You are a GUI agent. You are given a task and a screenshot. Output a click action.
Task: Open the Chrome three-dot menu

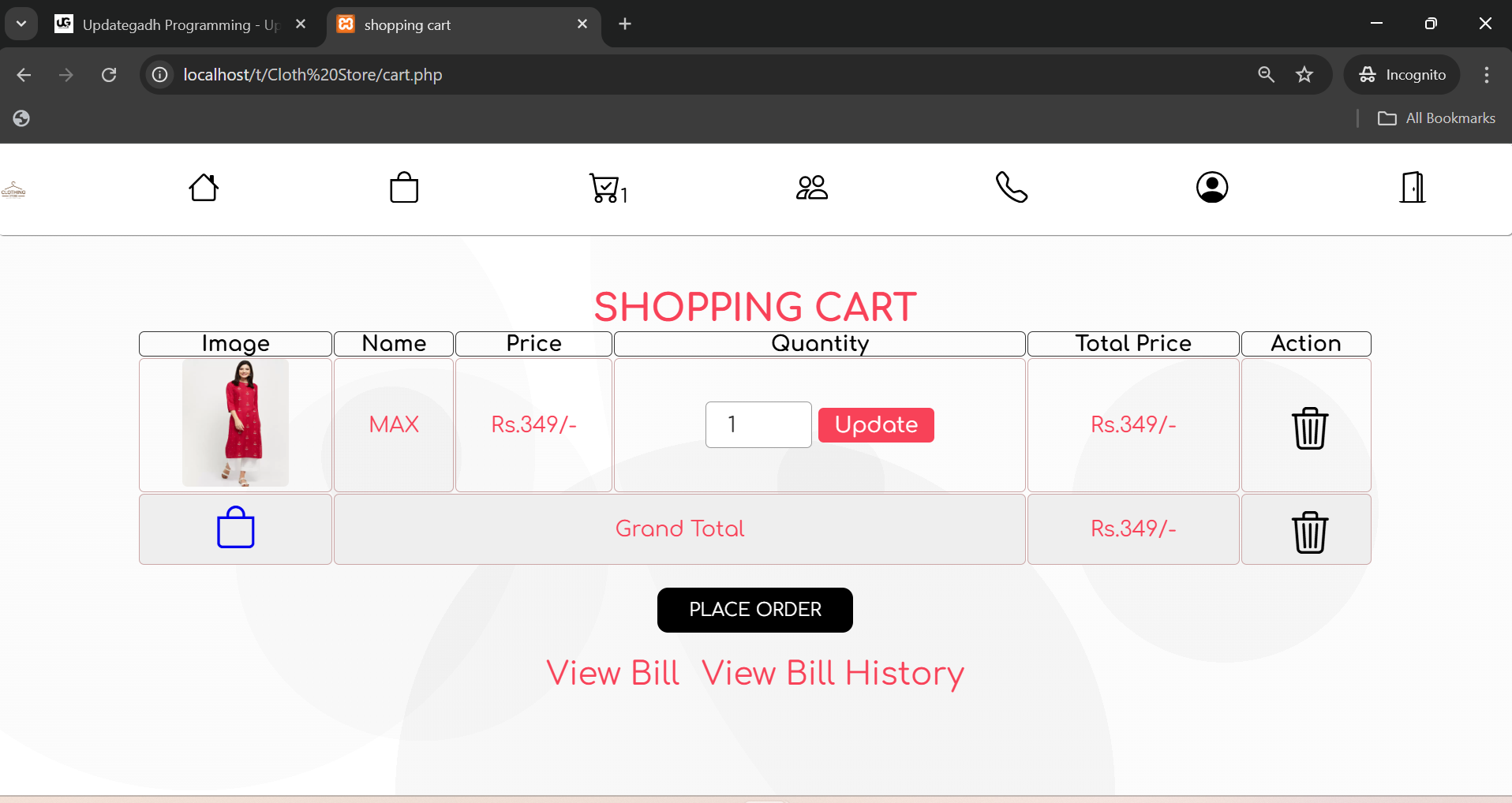click(1487, 75)
